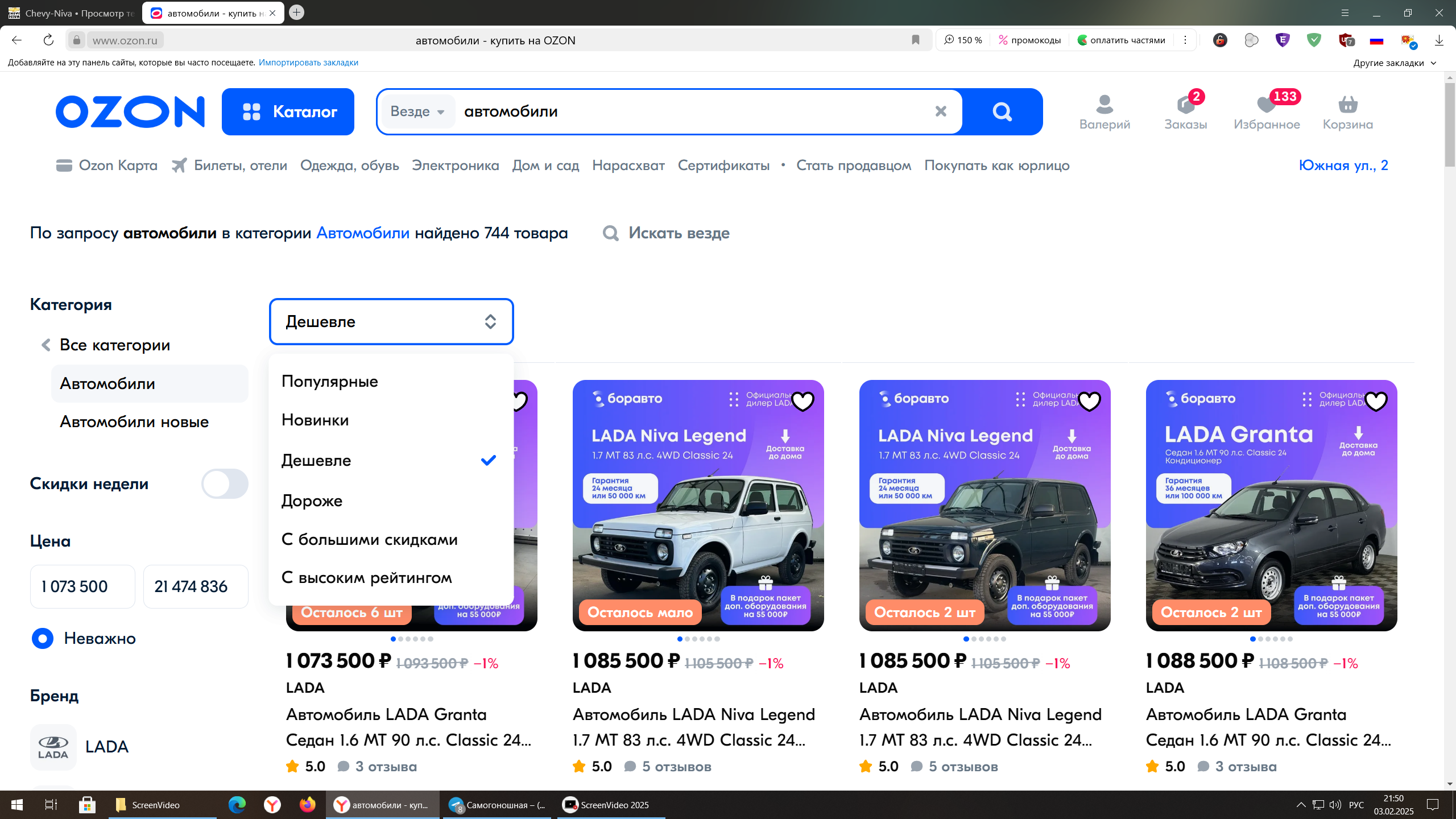Image resolution: width=1456 pixels, height=819 pixels.
Task: Click Импортировать закладки link
Action: [x=308, y=63]
